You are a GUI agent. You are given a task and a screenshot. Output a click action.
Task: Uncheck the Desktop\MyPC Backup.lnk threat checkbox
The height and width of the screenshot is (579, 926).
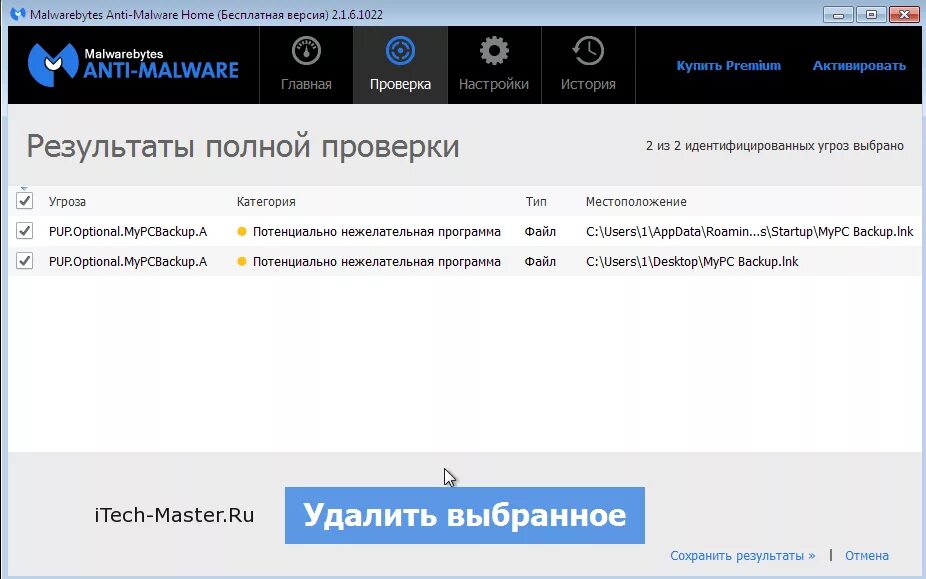pyautogui.click(x=24, y=261)
